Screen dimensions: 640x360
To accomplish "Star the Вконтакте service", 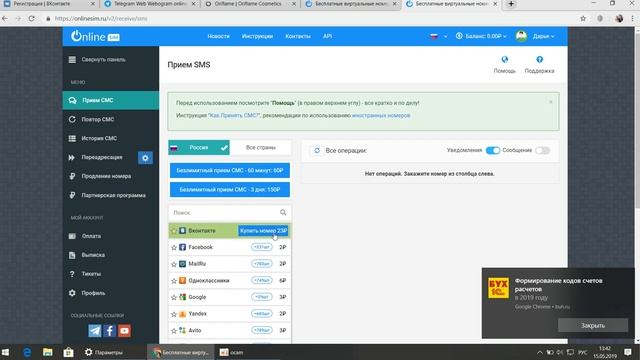I will click(174, 231).
